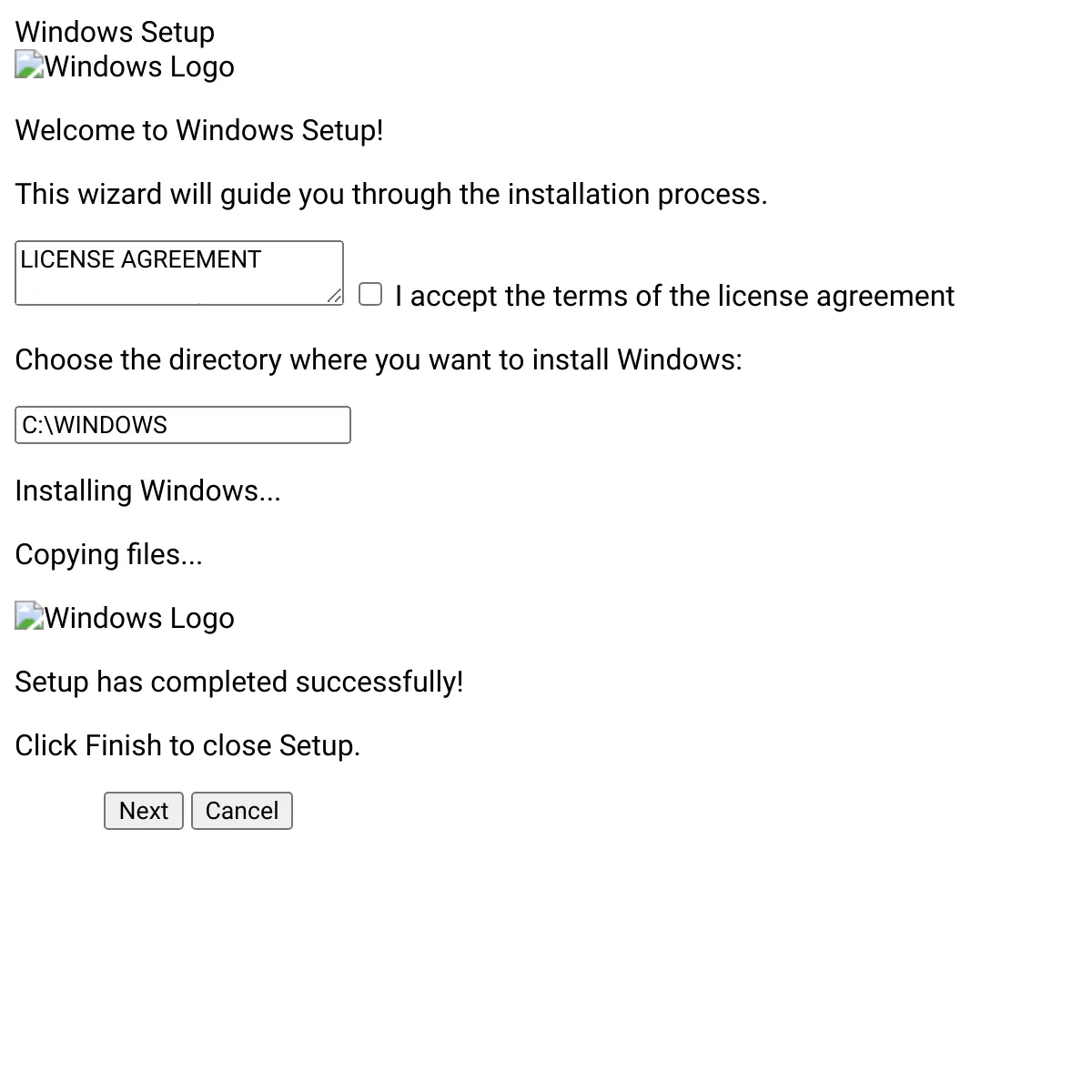The image size is (1092, 1092).
Task: Click the 'Click Finish to close Setup.' text
Action: pyautogui.click(x=188, y=745)
